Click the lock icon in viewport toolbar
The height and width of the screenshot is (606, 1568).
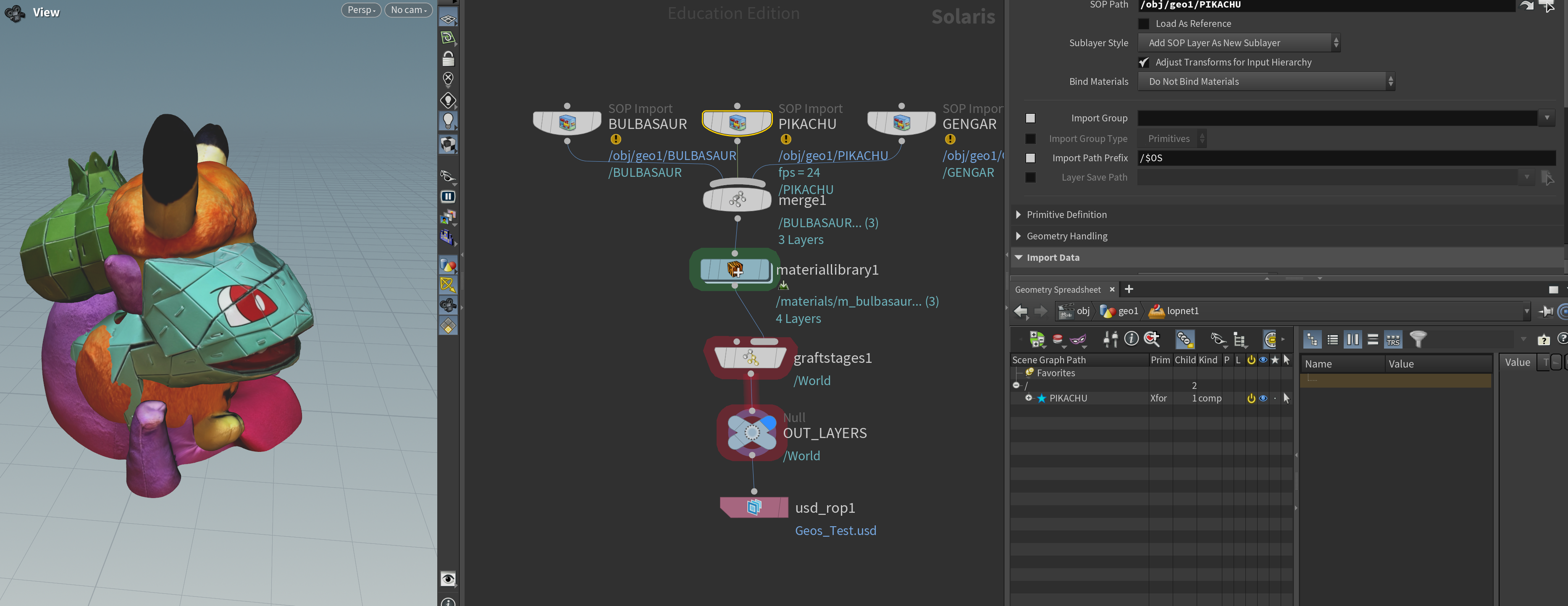coord(448,59)
